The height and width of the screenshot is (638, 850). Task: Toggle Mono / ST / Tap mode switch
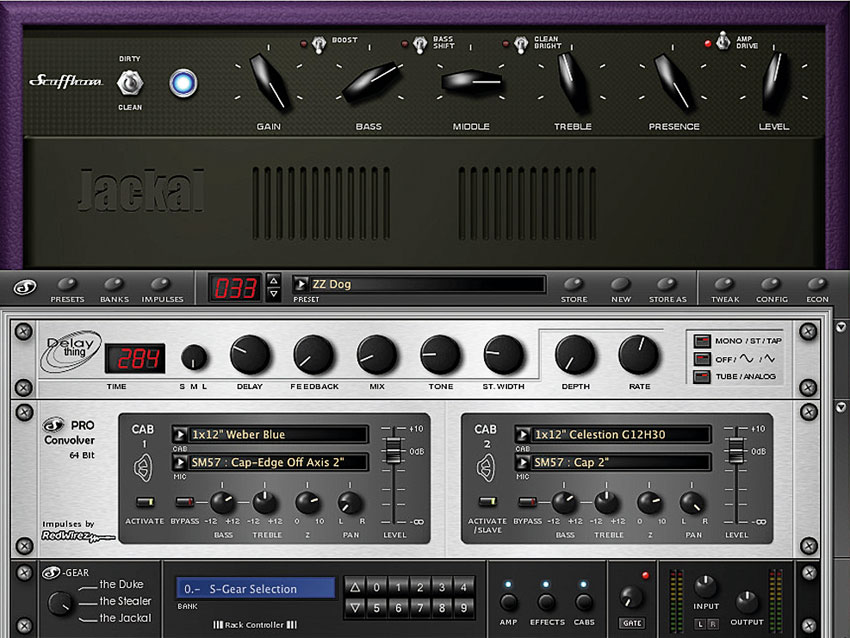coord(702,340)
